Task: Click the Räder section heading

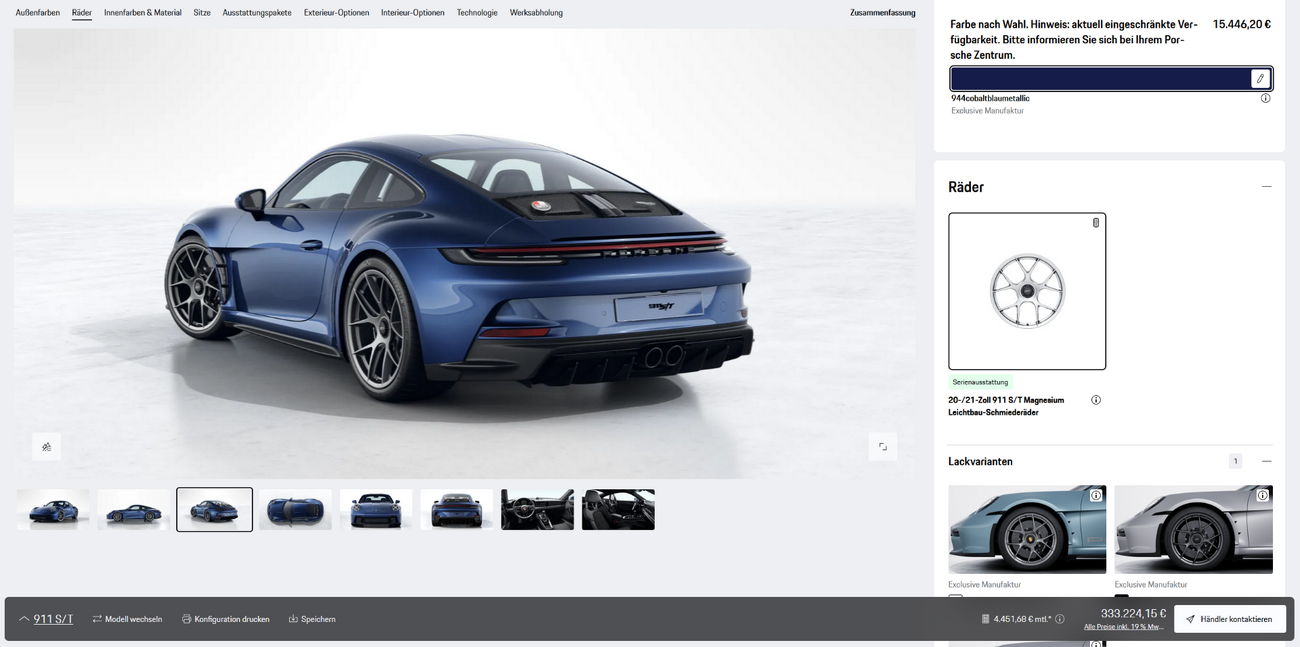Action: pos(966,187)
